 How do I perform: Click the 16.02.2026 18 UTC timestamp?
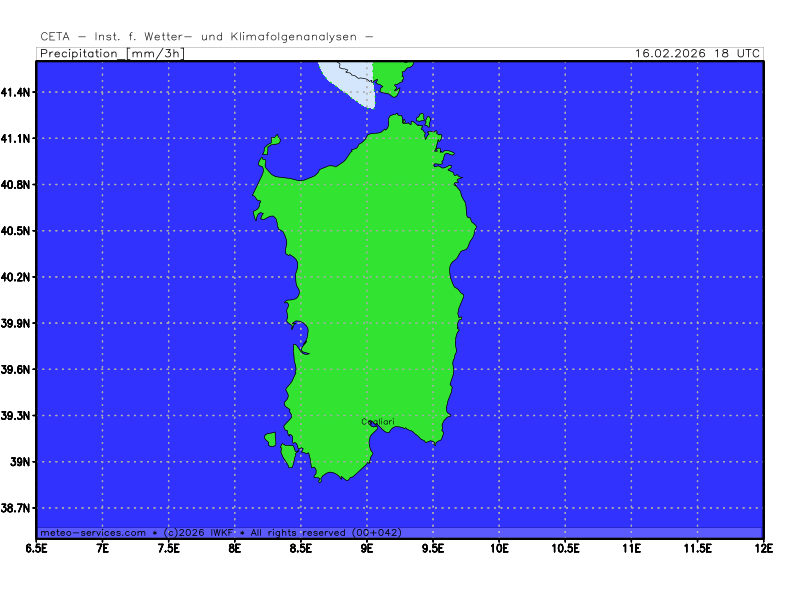tap(698, 53)
